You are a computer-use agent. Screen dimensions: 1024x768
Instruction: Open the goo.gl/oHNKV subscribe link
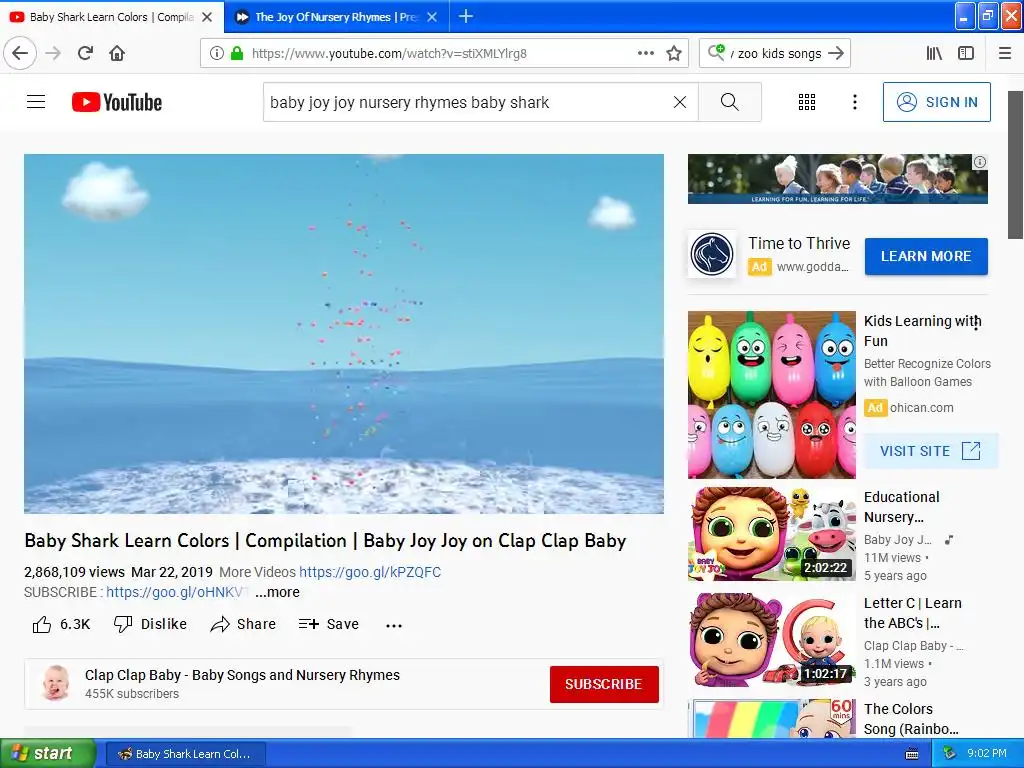point(176,592)
